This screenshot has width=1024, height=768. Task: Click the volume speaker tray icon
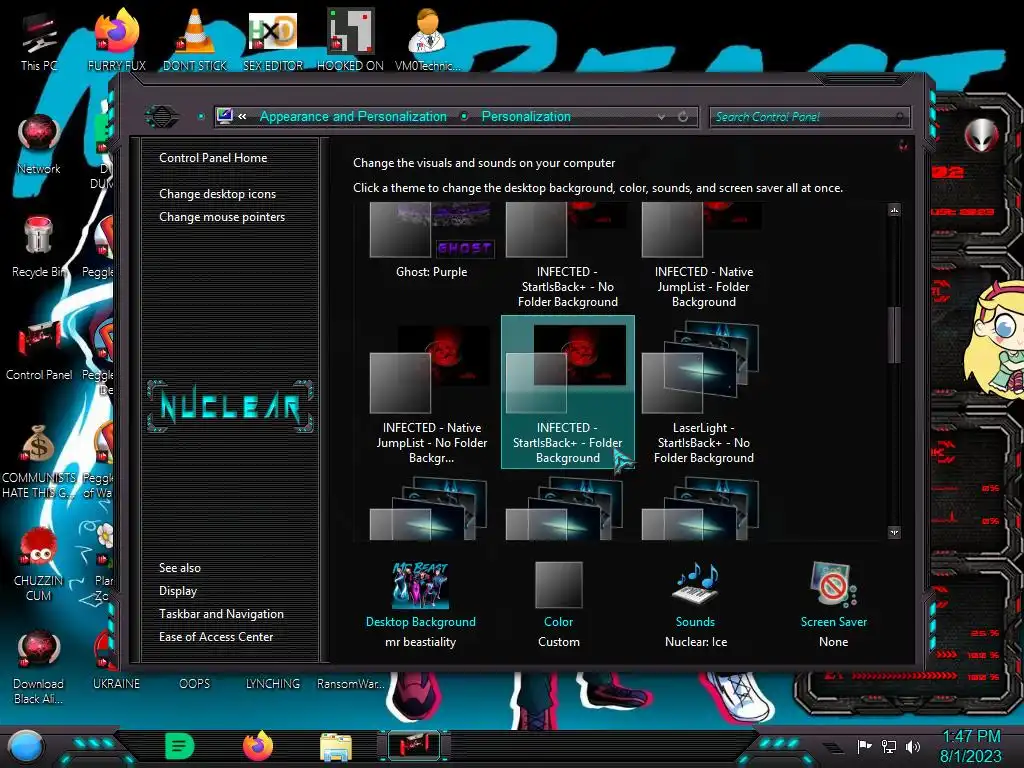[913, 746]
